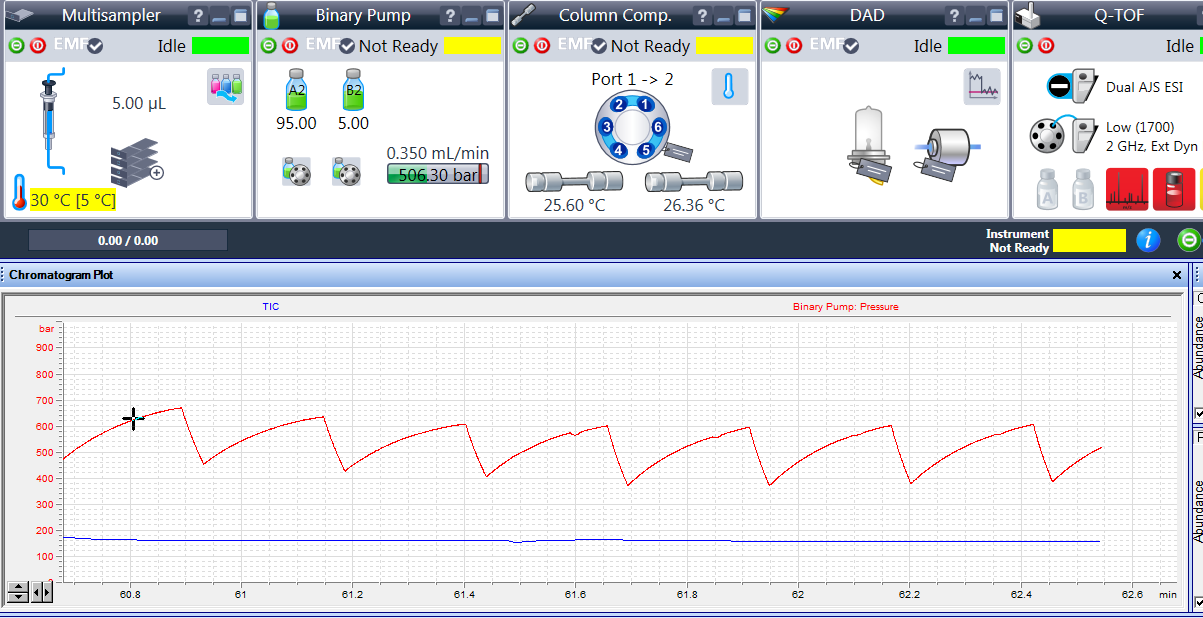Open help for the Column Comp. module
This screenshot has height=618, width=1203.
point(701,15)
